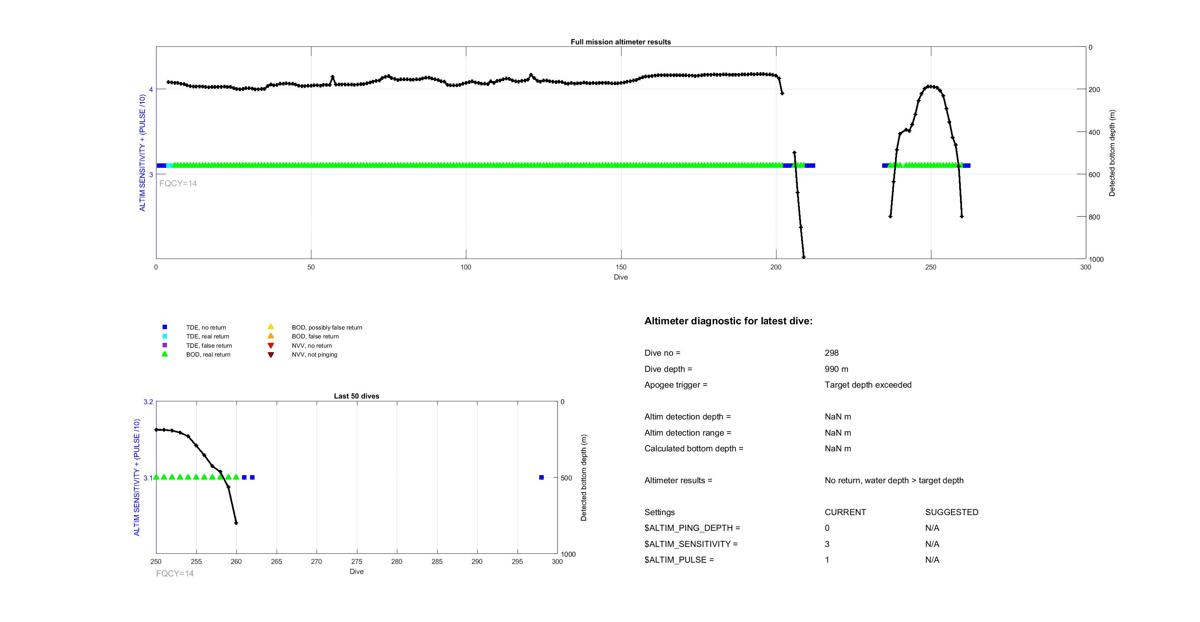Click the '$ALTIM_PING_DEPTH =' setting label
1200x622 pixels.
tap(693, 528)
